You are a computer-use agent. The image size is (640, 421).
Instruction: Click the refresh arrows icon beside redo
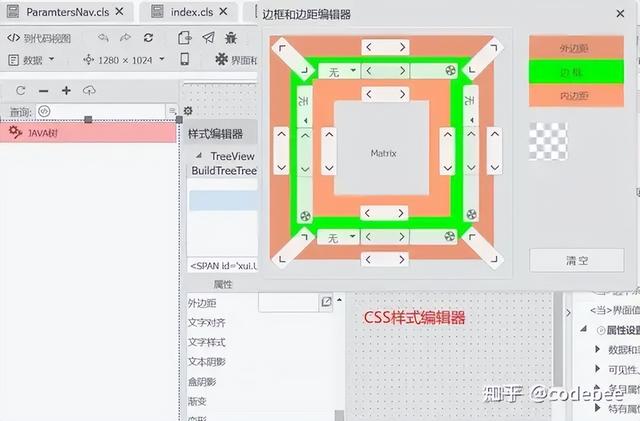click(x=148, y=38)
